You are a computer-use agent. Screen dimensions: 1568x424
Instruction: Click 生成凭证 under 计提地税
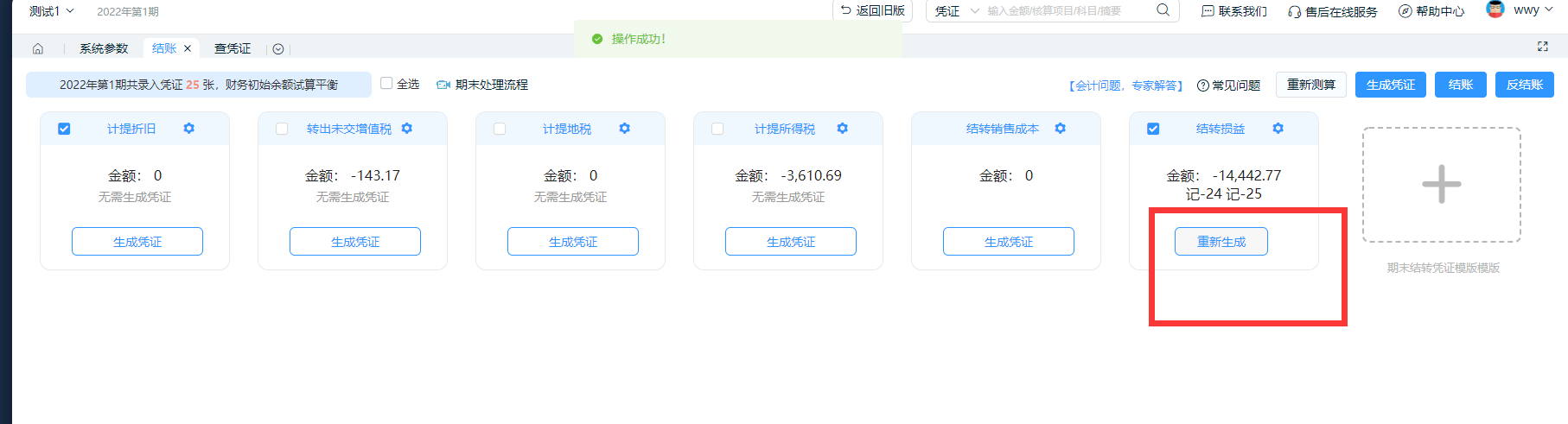[x=573, y=242]
